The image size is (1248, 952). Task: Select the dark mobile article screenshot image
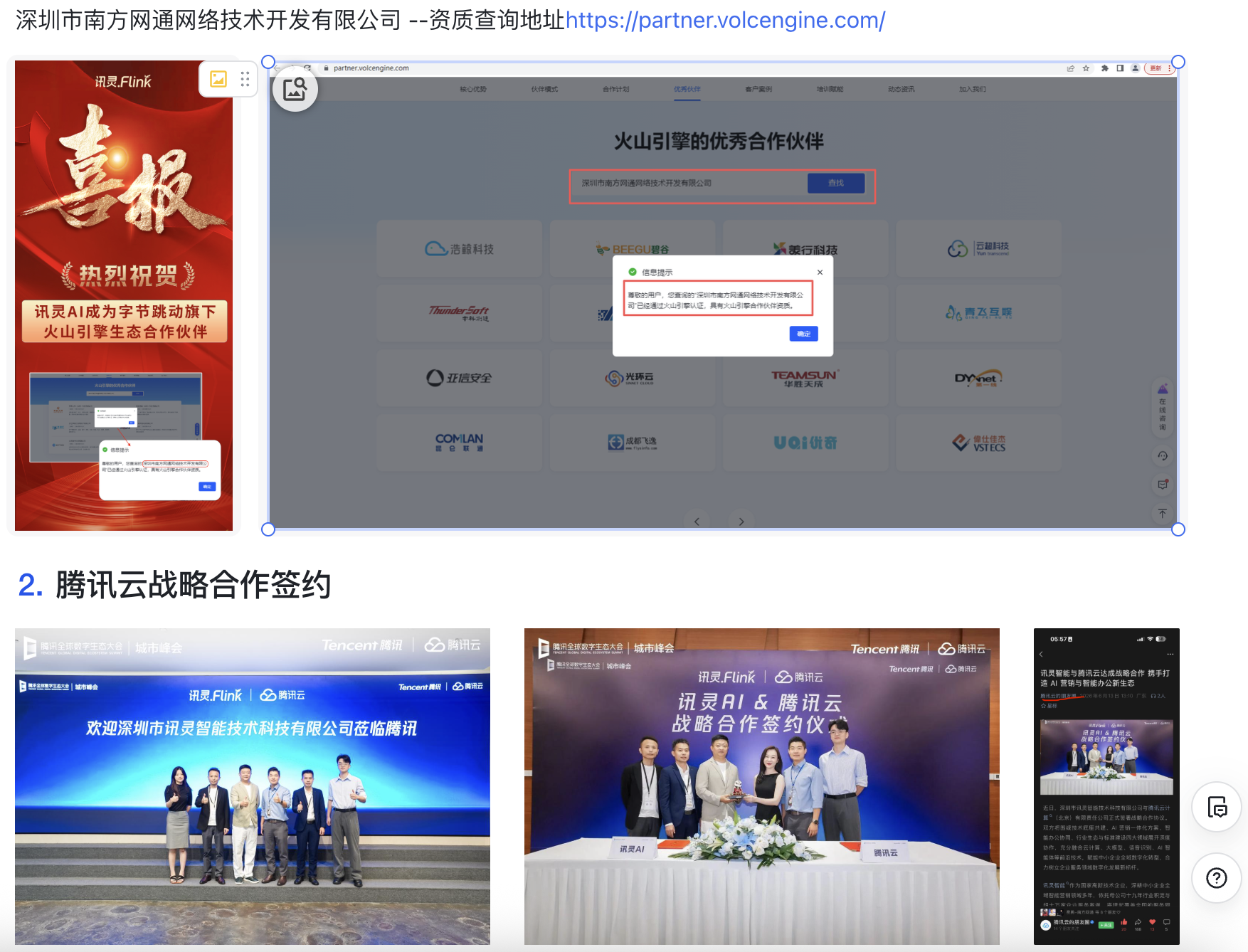click(x=1106, y=786)
